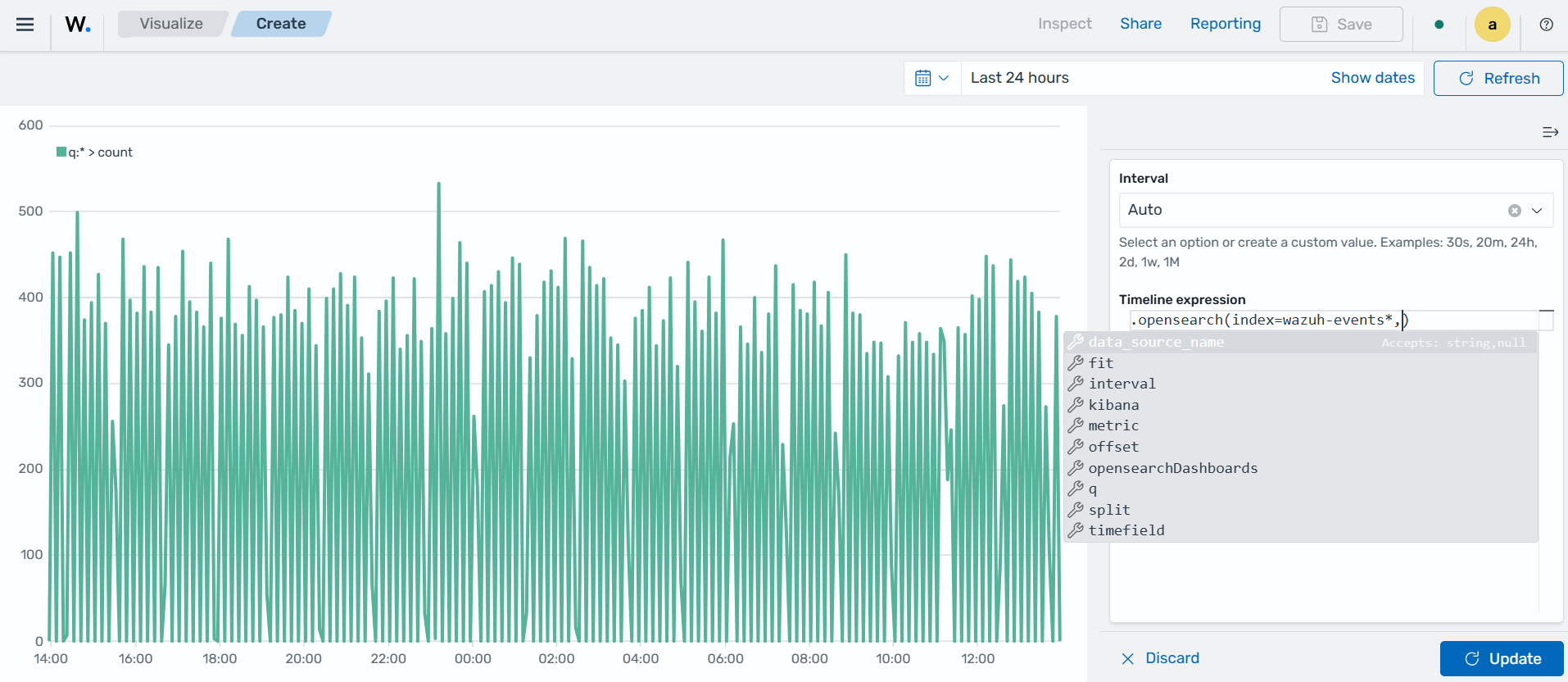
Task: Click the Wazuh W. logo
Action: (78, 25)
